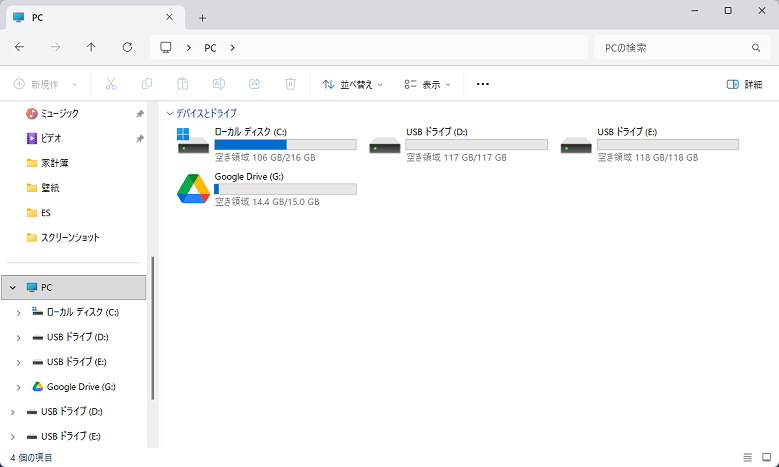Open Google Drive (G:) icon in main pane
The image size is (779, 467).
click(193, 189)
